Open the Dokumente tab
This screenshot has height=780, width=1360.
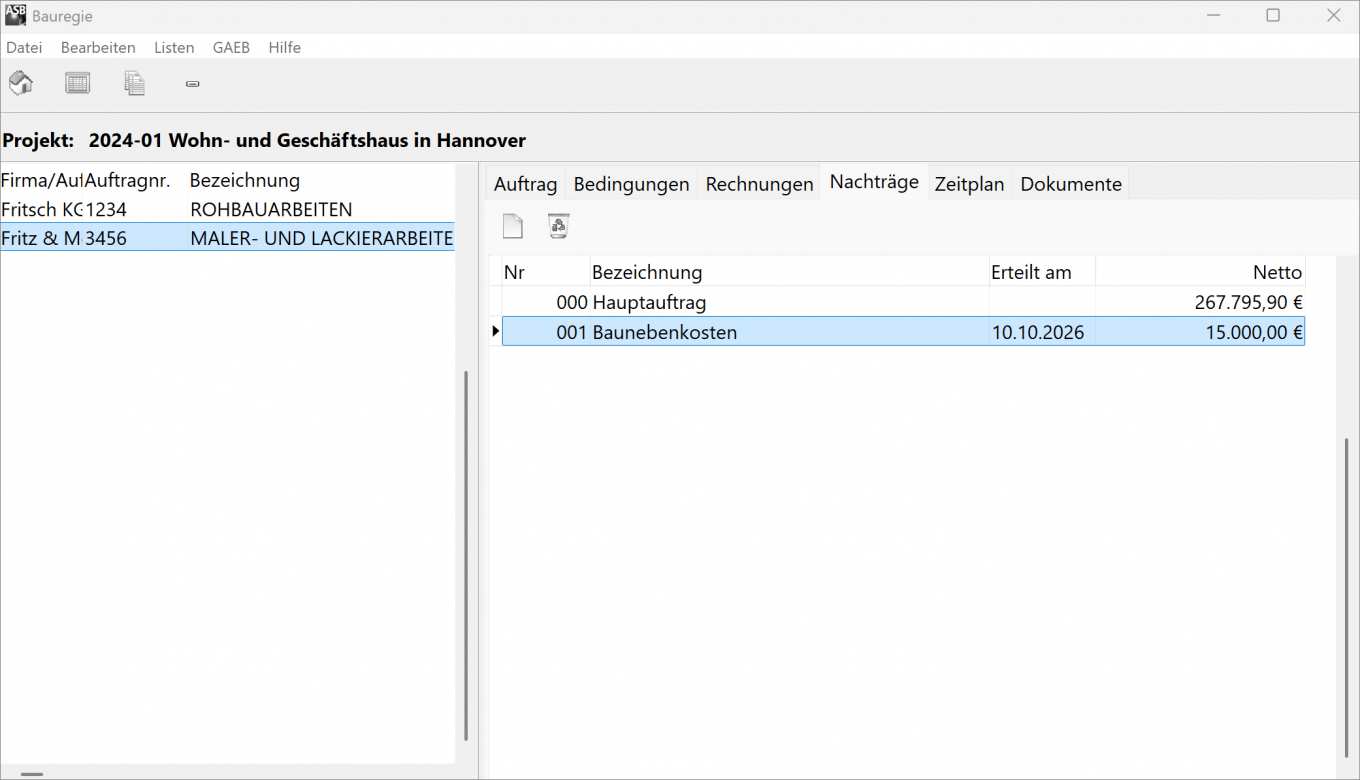click(1071, 184)
